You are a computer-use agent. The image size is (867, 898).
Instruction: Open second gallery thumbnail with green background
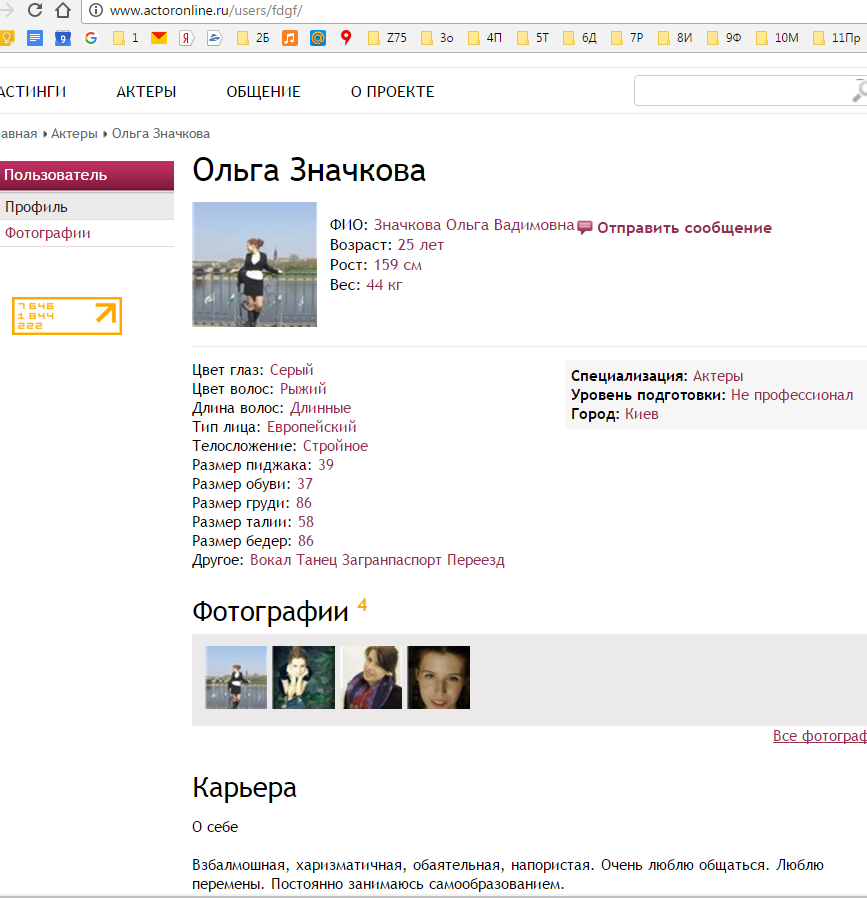(304, 678)
